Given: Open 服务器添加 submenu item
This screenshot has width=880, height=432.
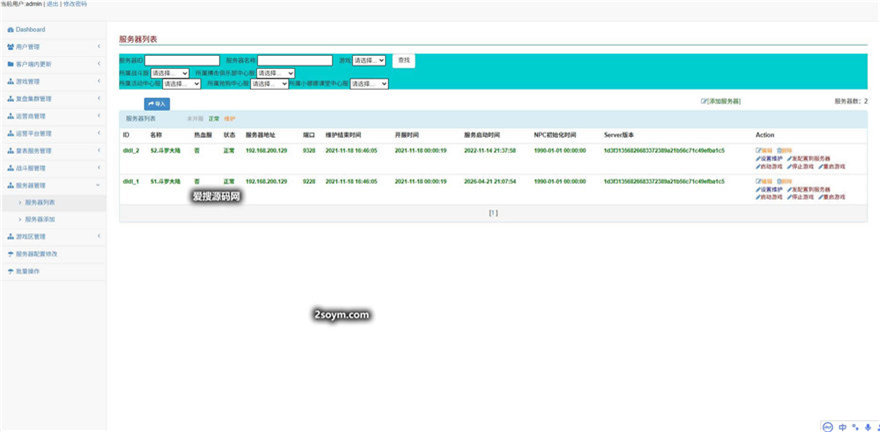Looking at the screenshot, I should (41, 219).
